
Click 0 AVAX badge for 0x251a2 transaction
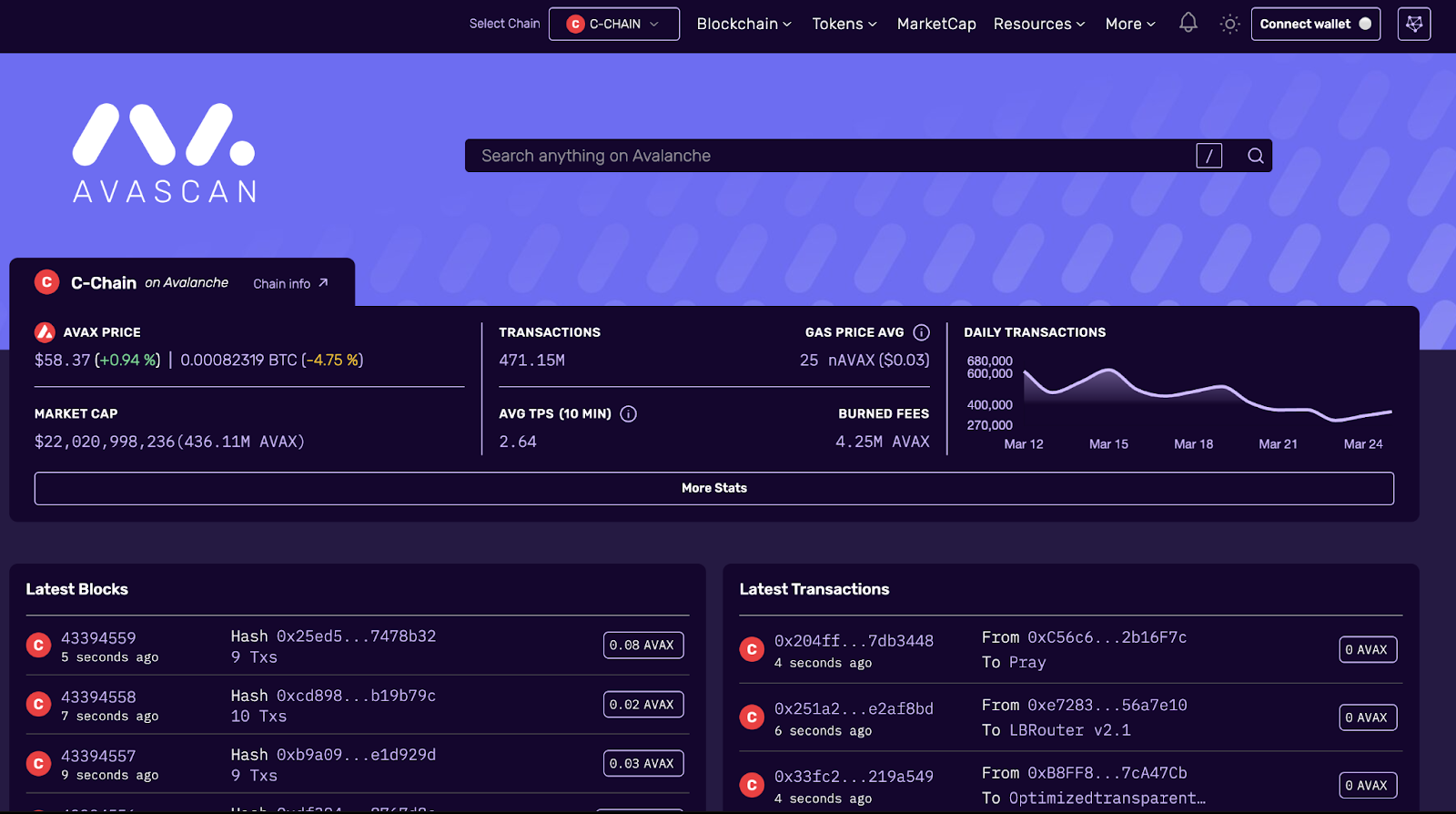click(1367, 717)
